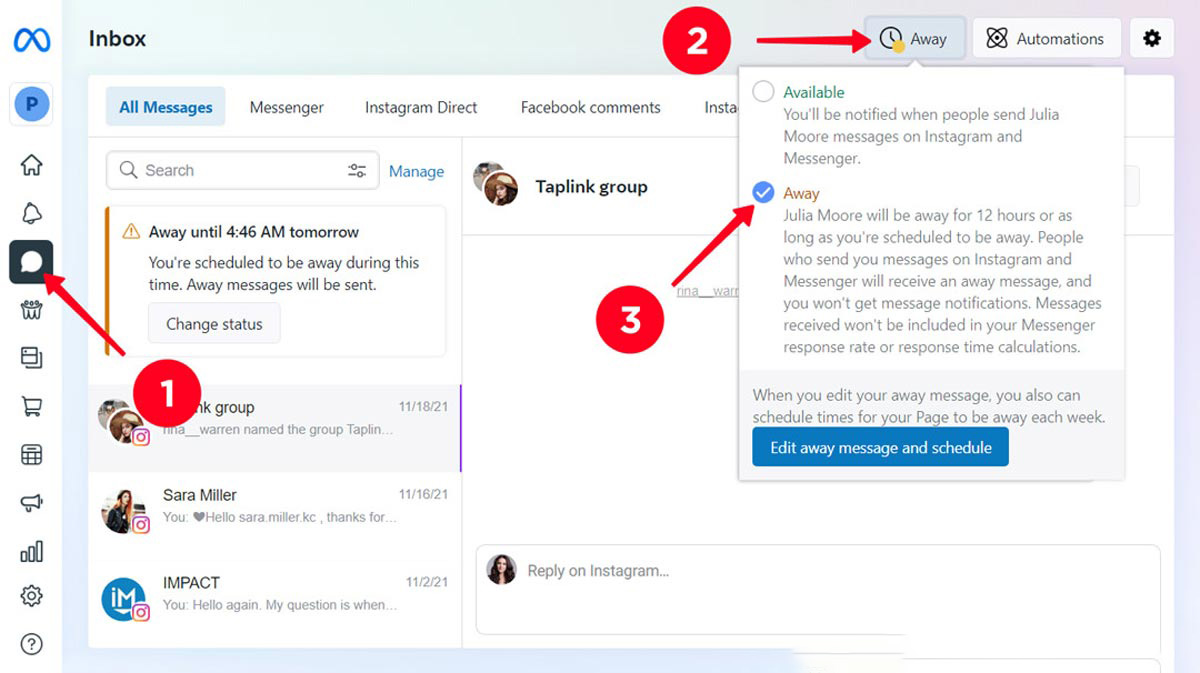Viewport: 1200px width, 673px height.
Task: Open the Home icon in sidebar
Action: pos(31,165)
